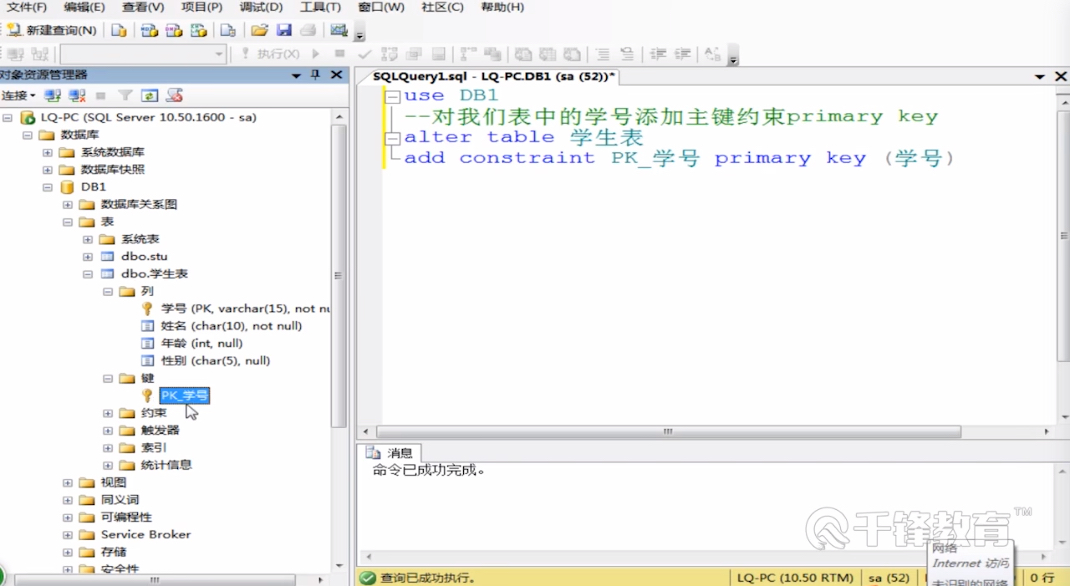Viewport: 1070px width, 586px height.
Task: Click the Comment Out Selected Lines icon
Action: 603,54
